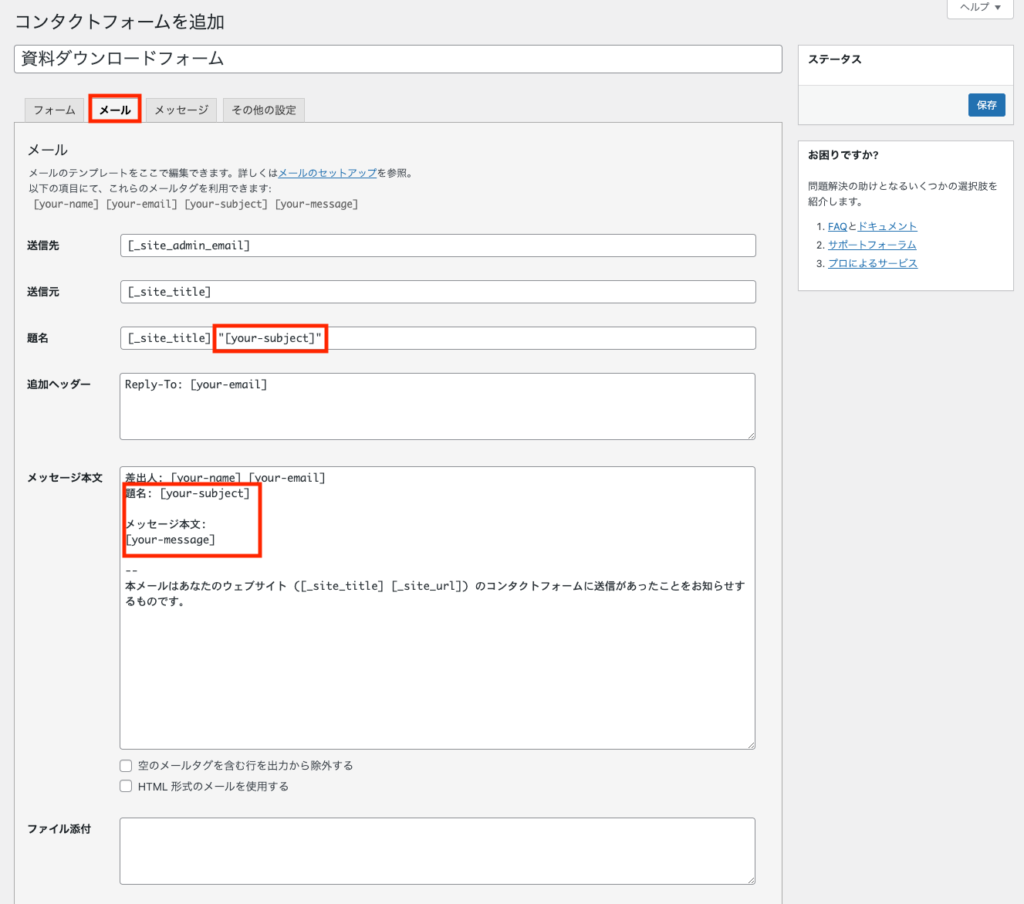Enable 空のメールタグを含む行を出力から除外する checkbox

pos(126,765)
